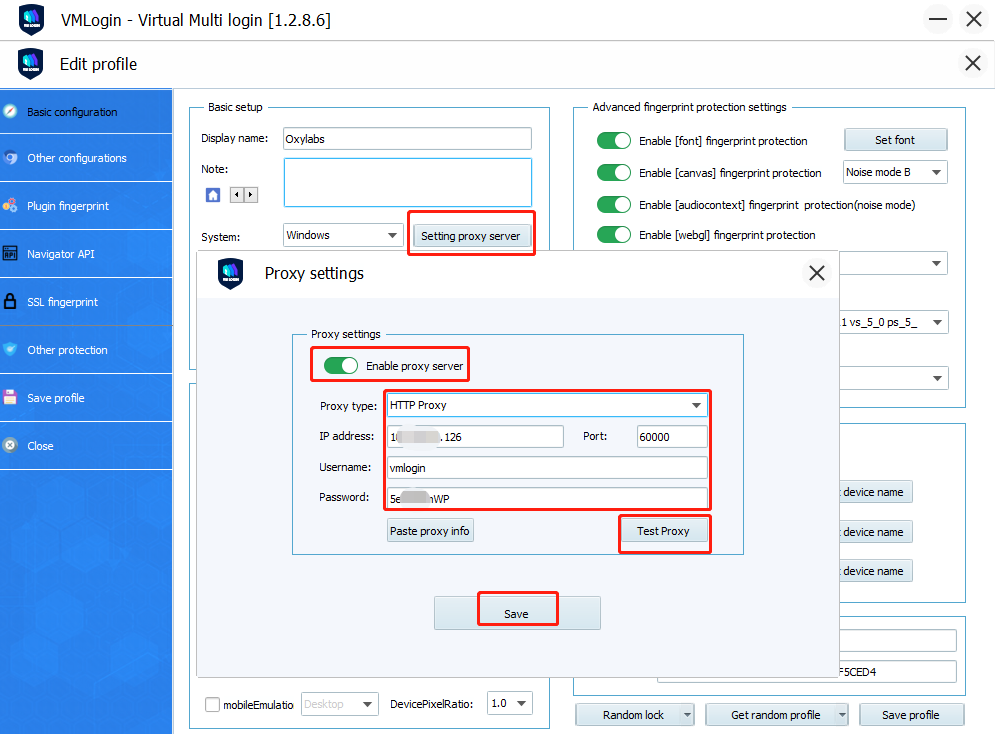Open the Noise mode B dropdown
The image size is (995, 734).
[x=895, y=172]
